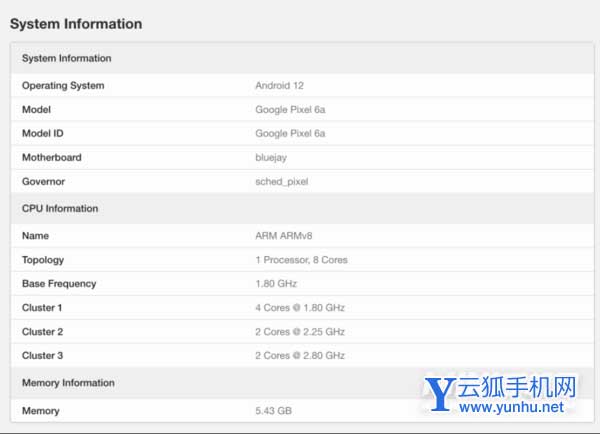600x434 pixels.
Task: Click the 'Base Frequency' label
Action: [x=59, y=284]
